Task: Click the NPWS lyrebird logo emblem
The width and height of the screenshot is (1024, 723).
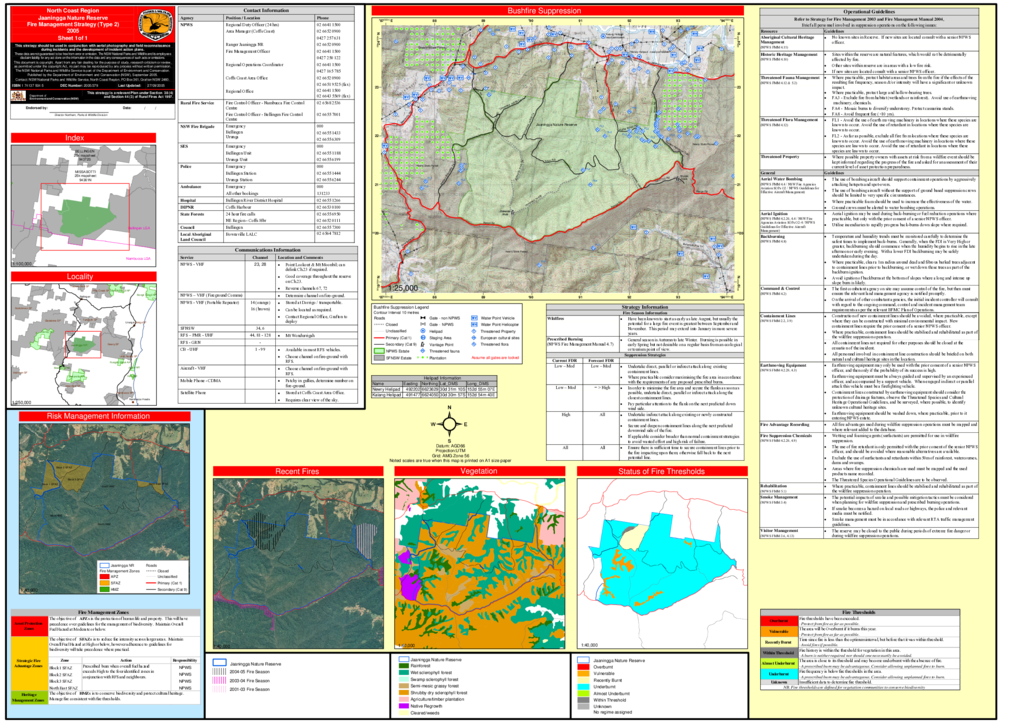Action: 156,25
